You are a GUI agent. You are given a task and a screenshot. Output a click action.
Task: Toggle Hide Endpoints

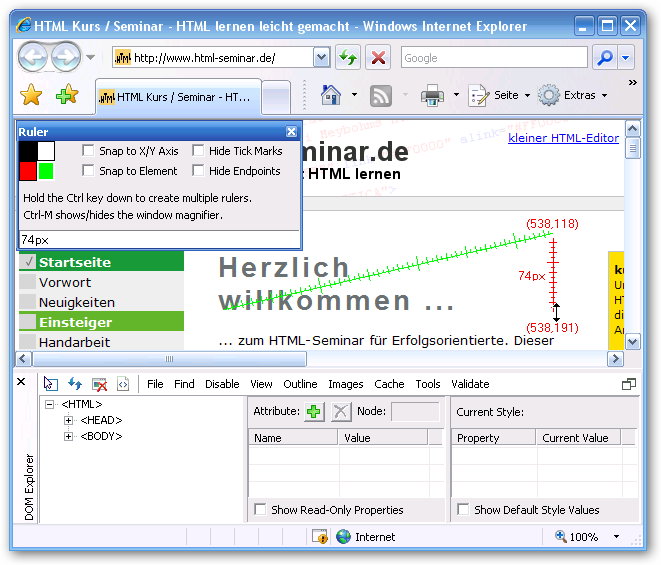point(198,170)
